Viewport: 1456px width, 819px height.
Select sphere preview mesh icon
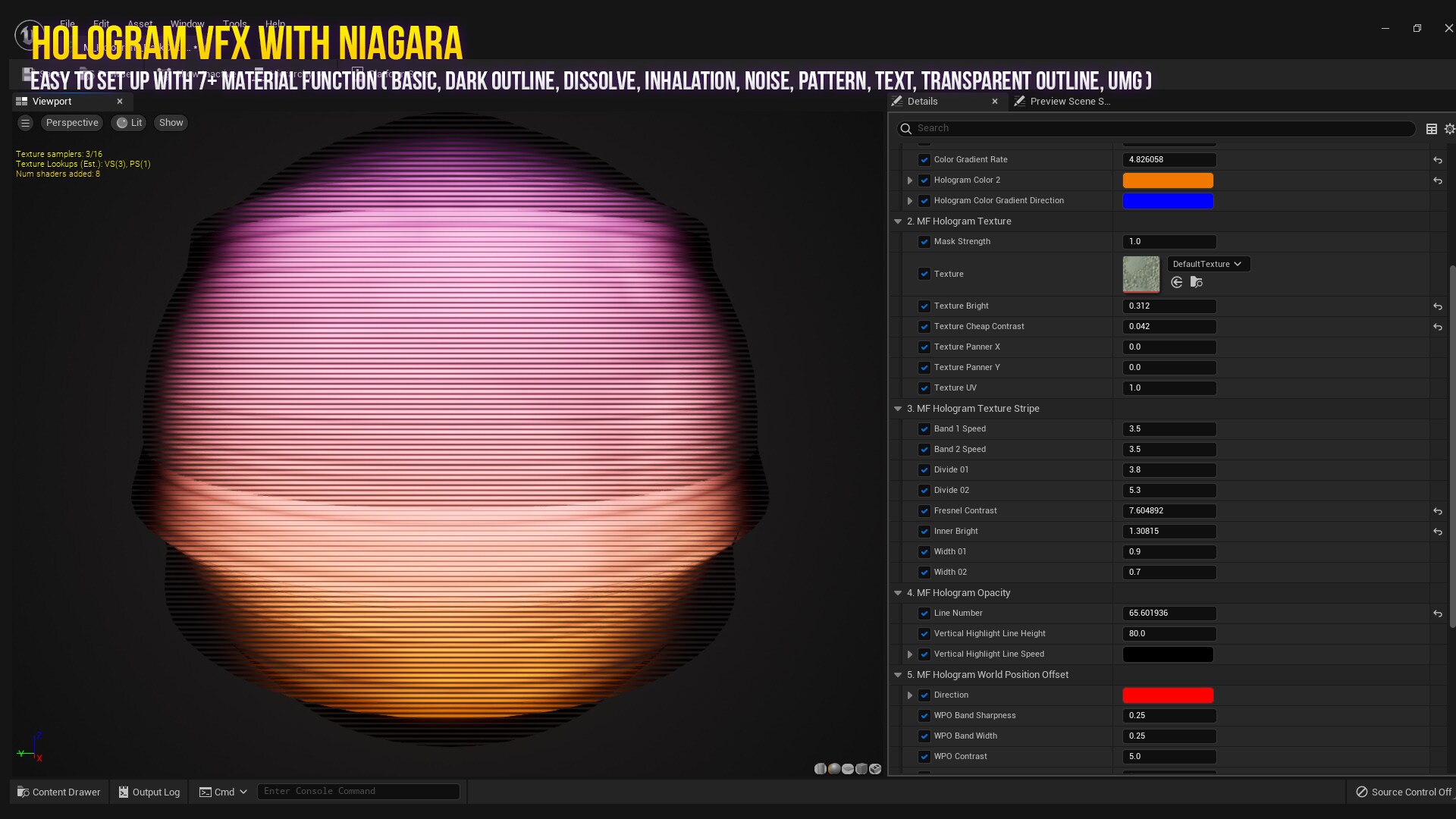[x=834, y=769]
